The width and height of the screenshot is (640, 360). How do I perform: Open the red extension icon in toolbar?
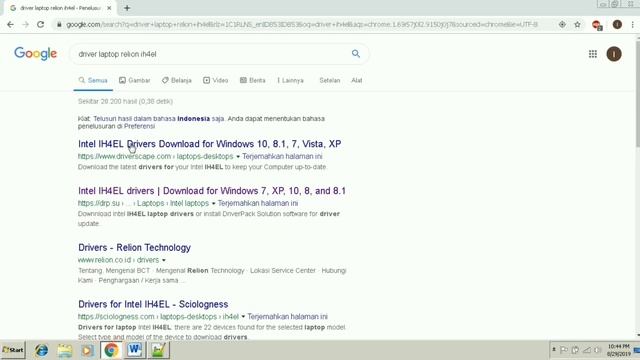coord(597,25)
